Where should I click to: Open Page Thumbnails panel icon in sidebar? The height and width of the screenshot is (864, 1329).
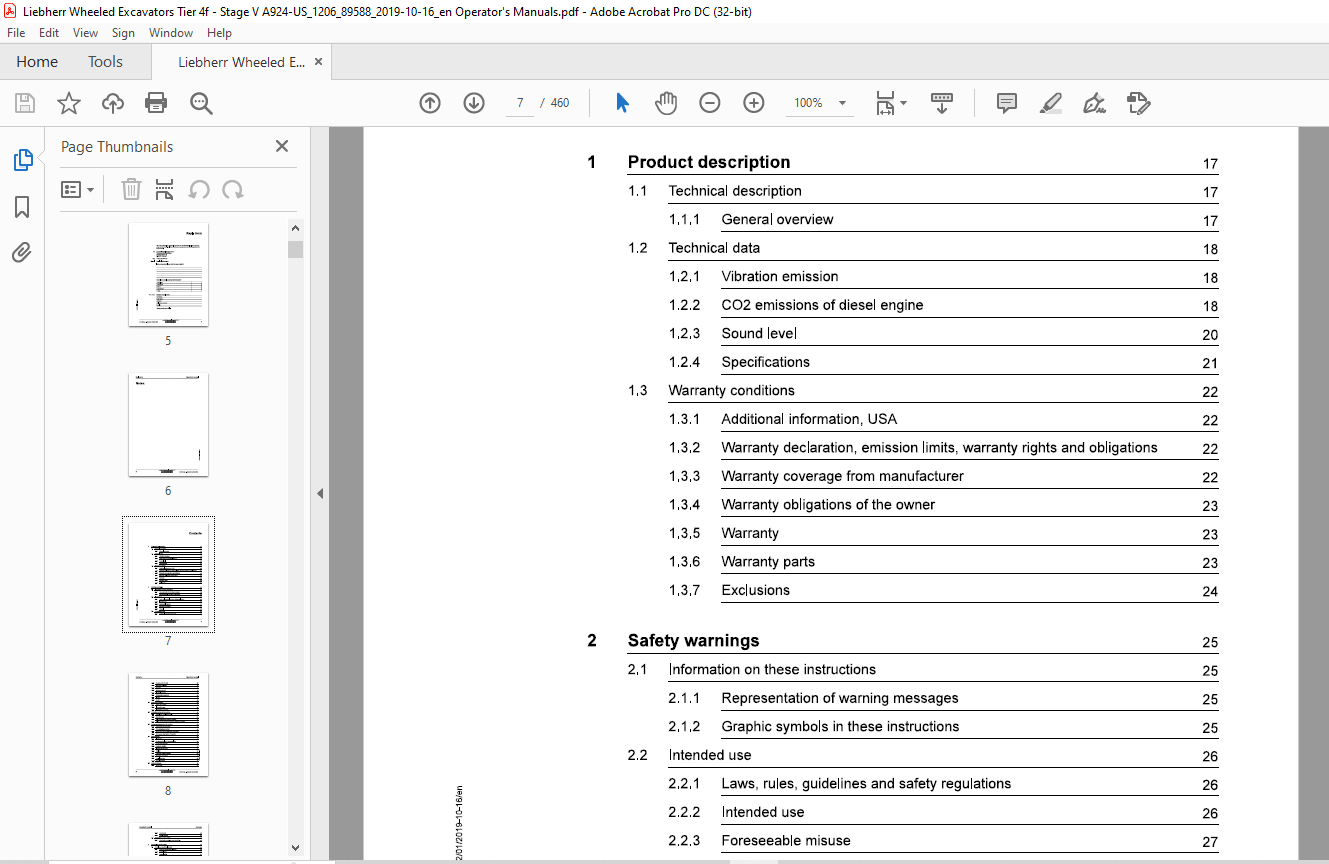pos(22,160)
